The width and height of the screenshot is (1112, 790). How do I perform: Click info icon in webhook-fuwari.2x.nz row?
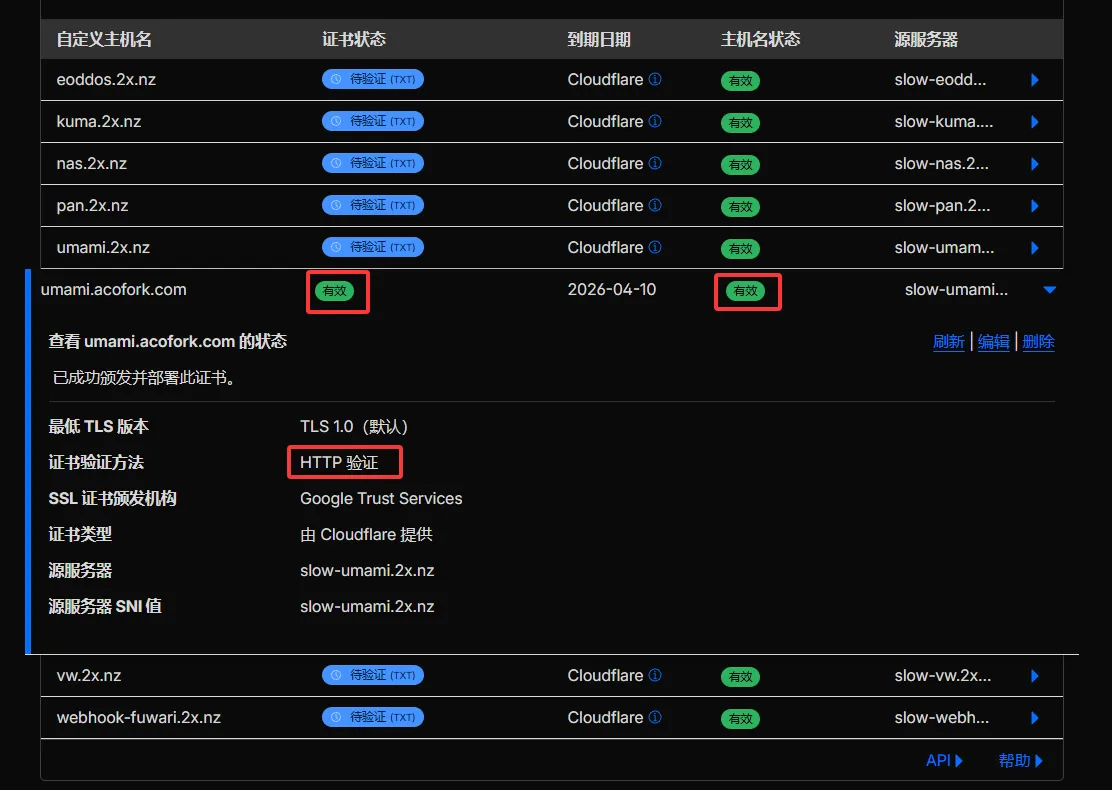tap(655, 717)
